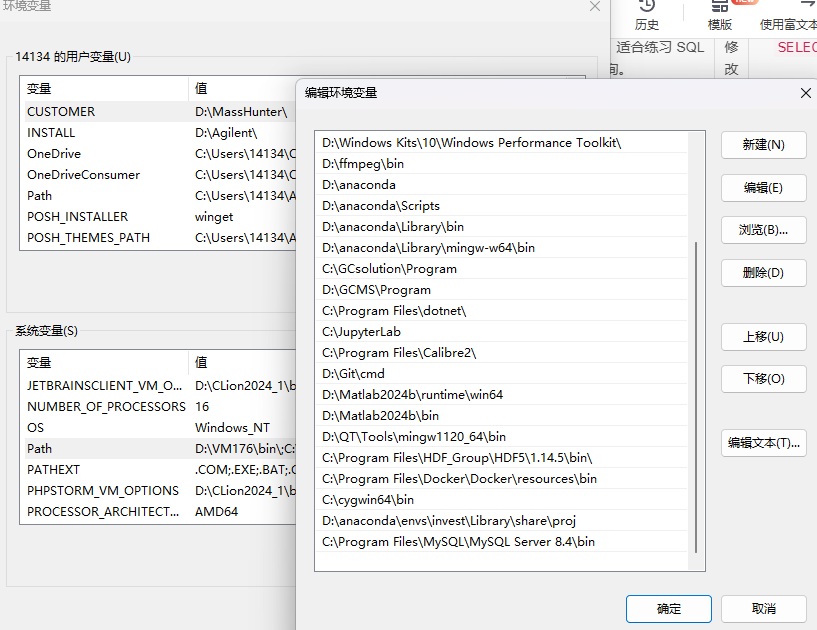Select the C:\Program Files\dotnet\ entry
The width and height of the screenshot is (817, 630).
(x=502, y=311)
